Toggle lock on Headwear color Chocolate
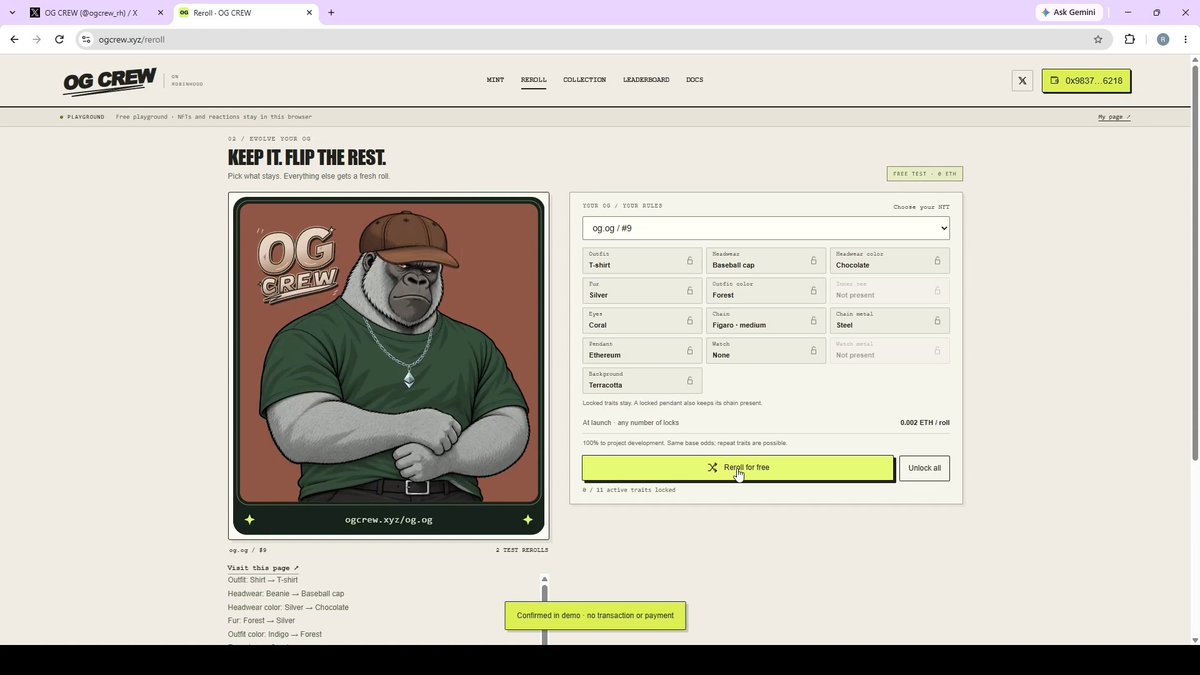The width and height of the screenshot is (1200, 675). (x=890, y=260)
